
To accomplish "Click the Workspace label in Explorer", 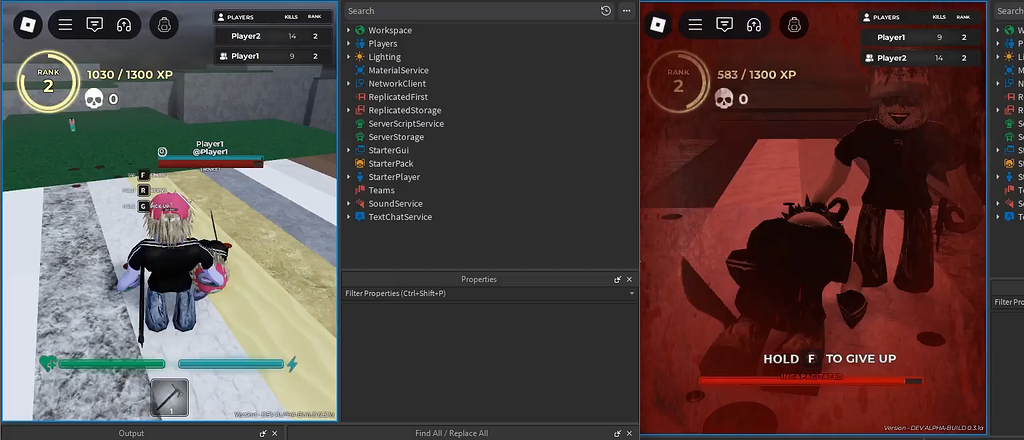I will click(x=390, y=31).
